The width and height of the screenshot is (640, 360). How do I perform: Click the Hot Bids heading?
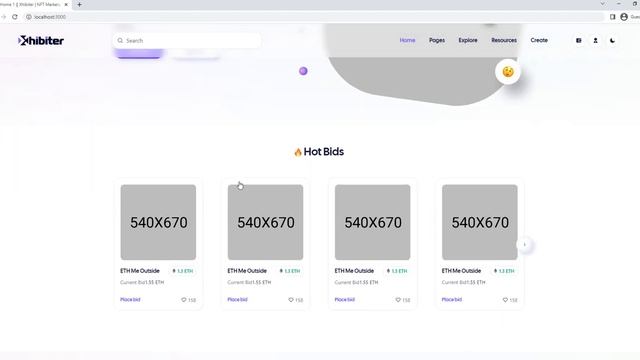tap(324, 151)
